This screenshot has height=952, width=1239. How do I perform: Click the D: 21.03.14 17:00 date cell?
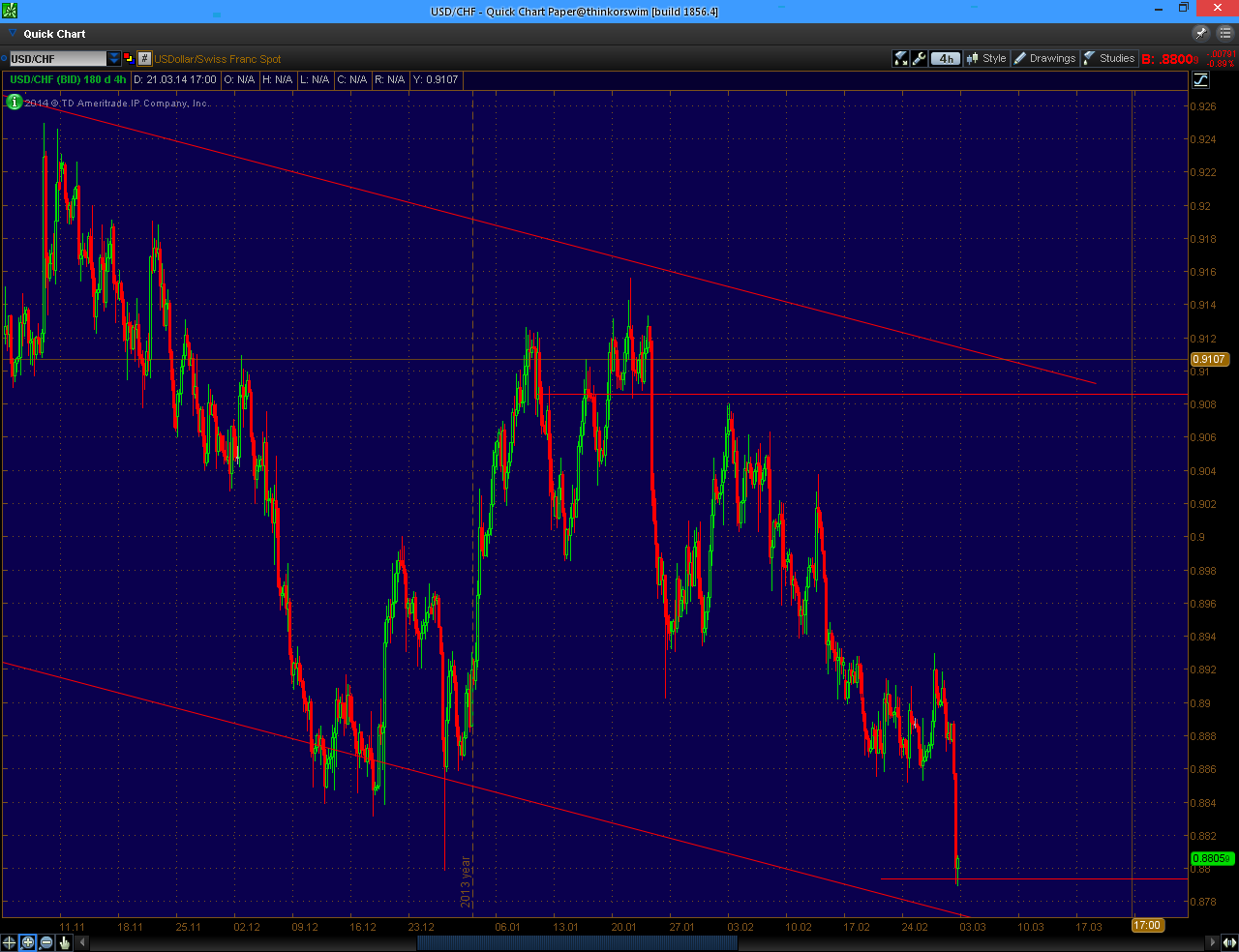(x=175, y=79)
